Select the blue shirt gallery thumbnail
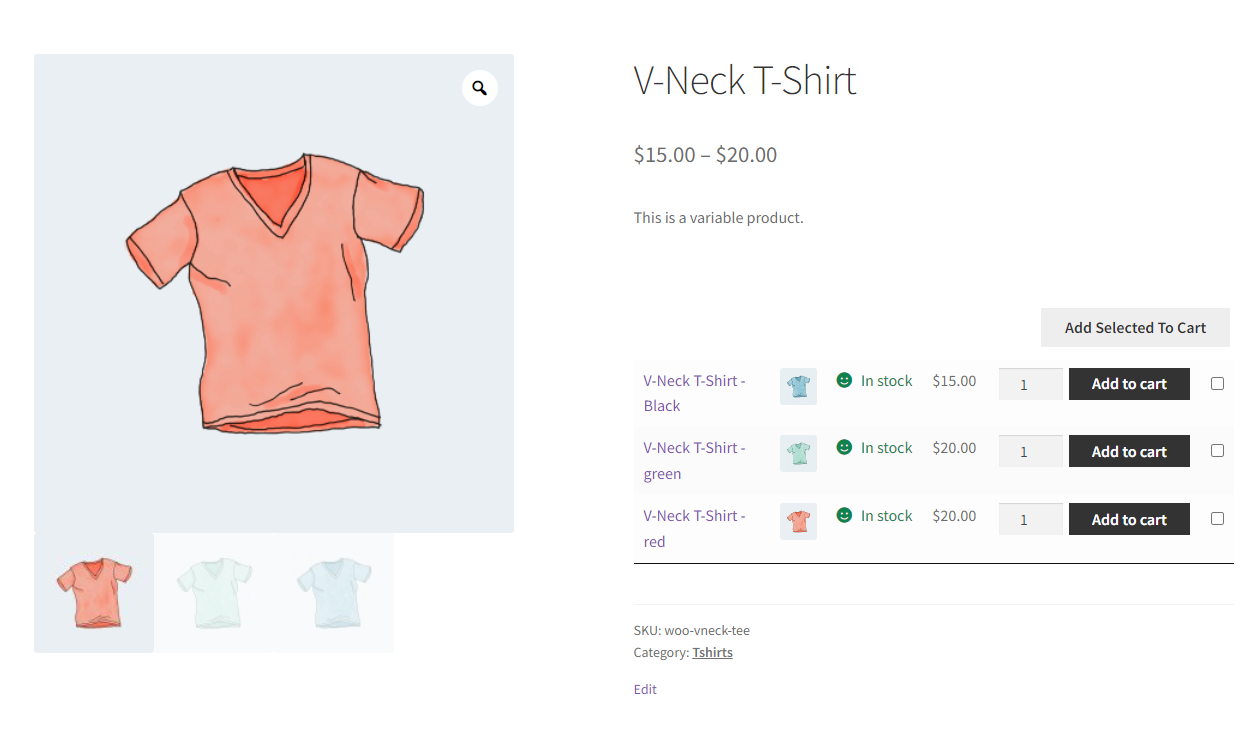Screen dimensions: 1260x729 coord(334,593)
